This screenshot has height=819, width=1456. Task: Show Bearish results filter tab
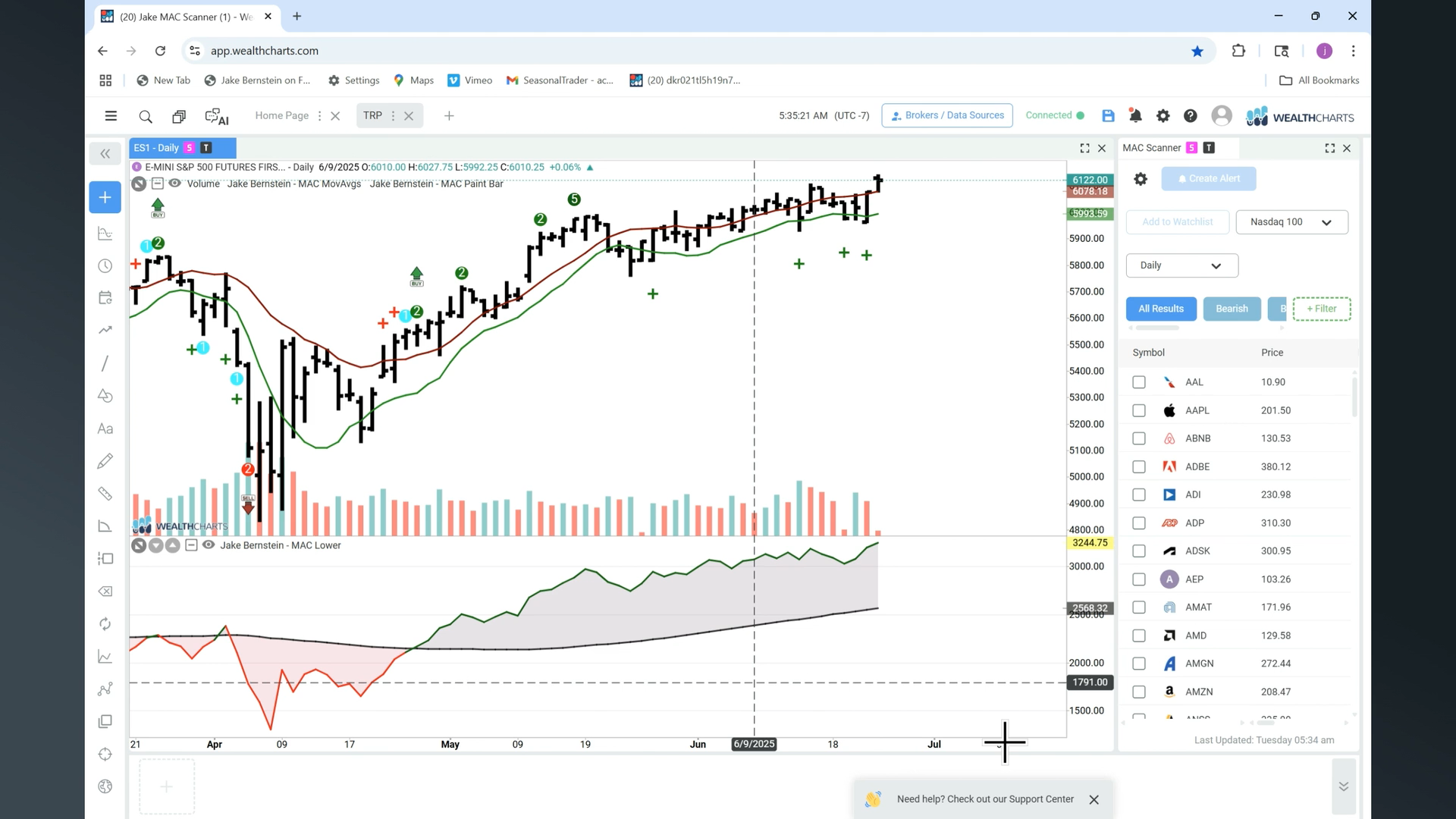tap(1232, 309)
